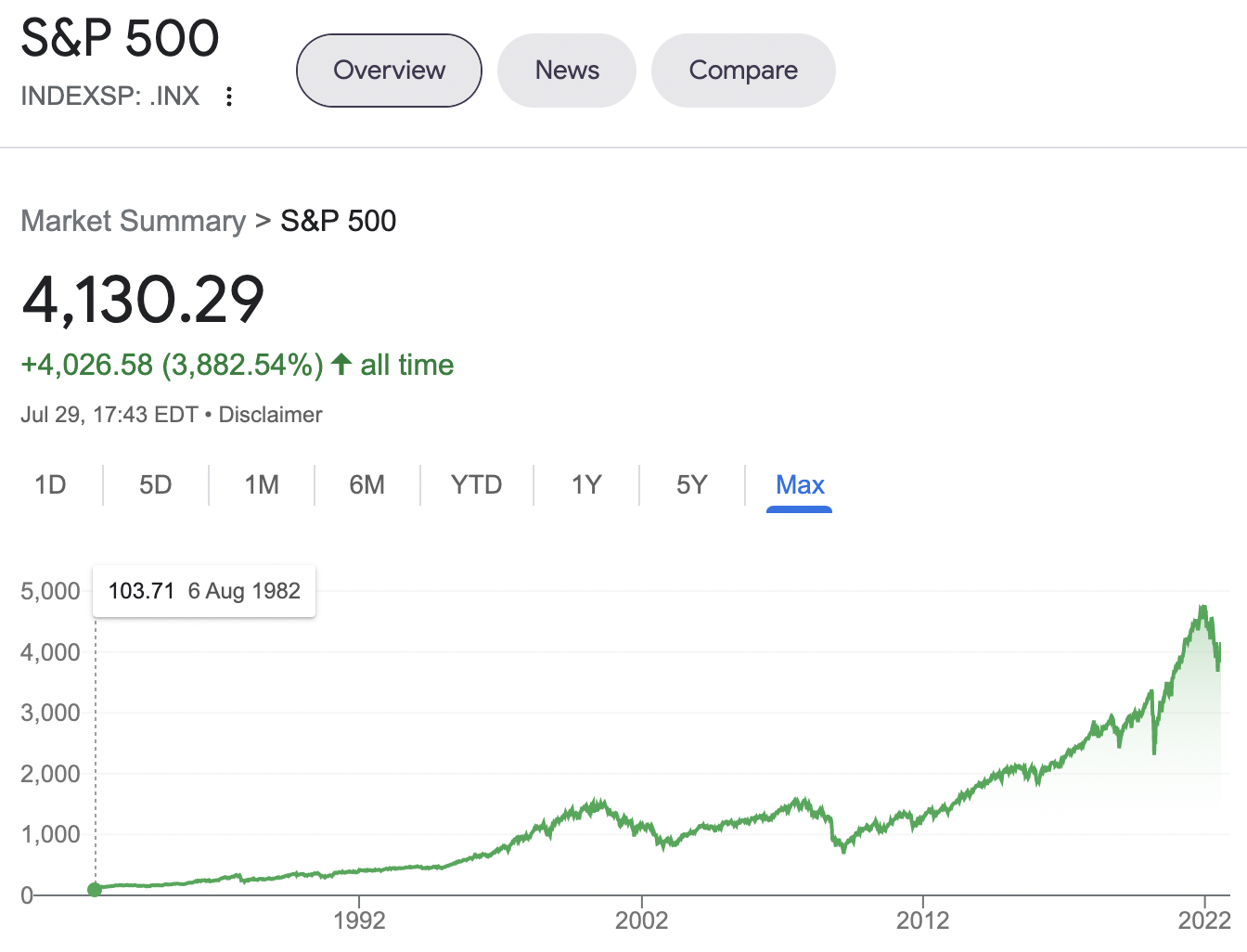This screenshot has width=1247, height=952.
Task: Open the Compare tab
Action: click(x=743, y=71)
